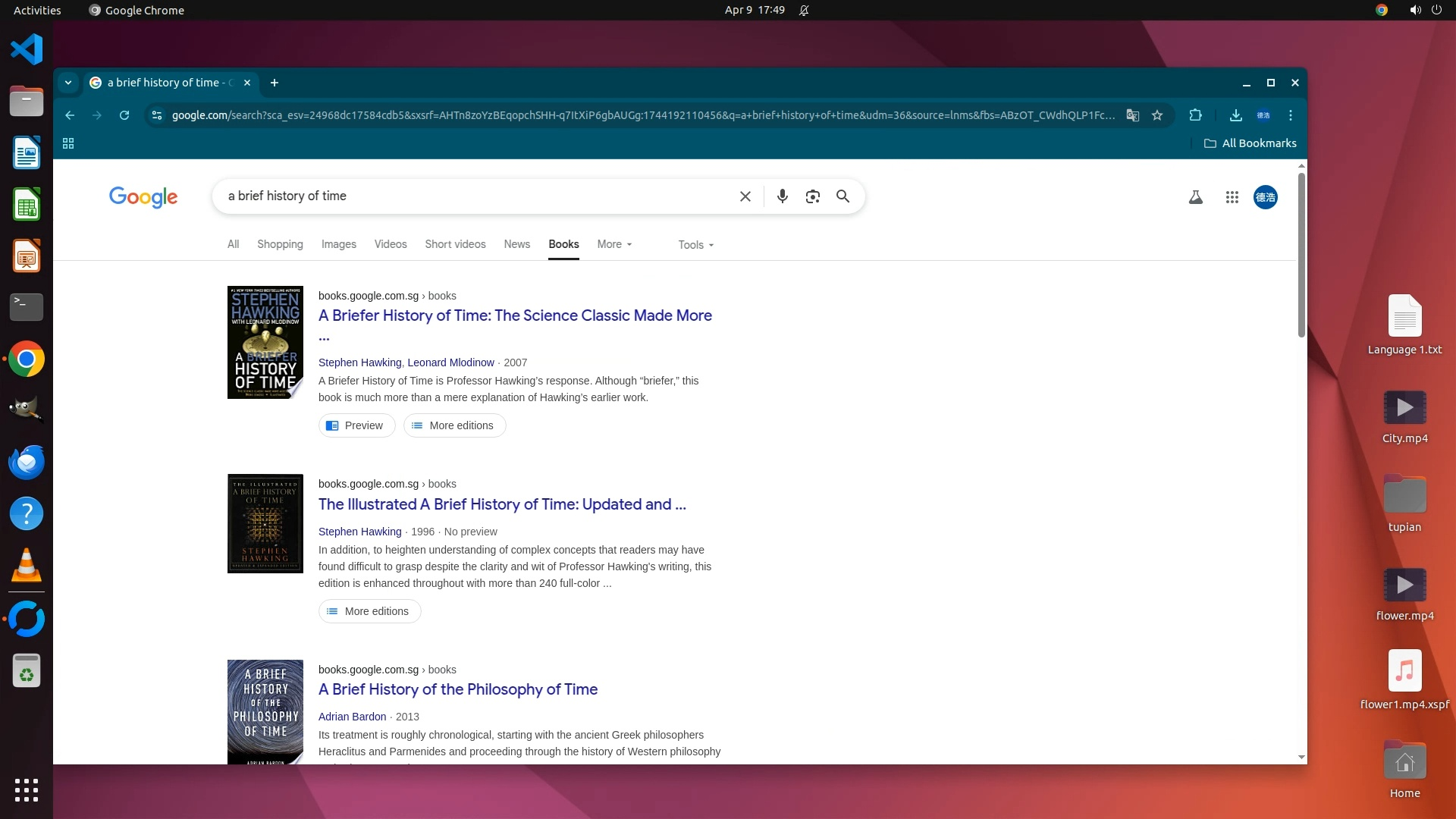Viewport: 1456px width, 819px height.
Task: Open Search Labs flask icon
Action: [1195, 197]
